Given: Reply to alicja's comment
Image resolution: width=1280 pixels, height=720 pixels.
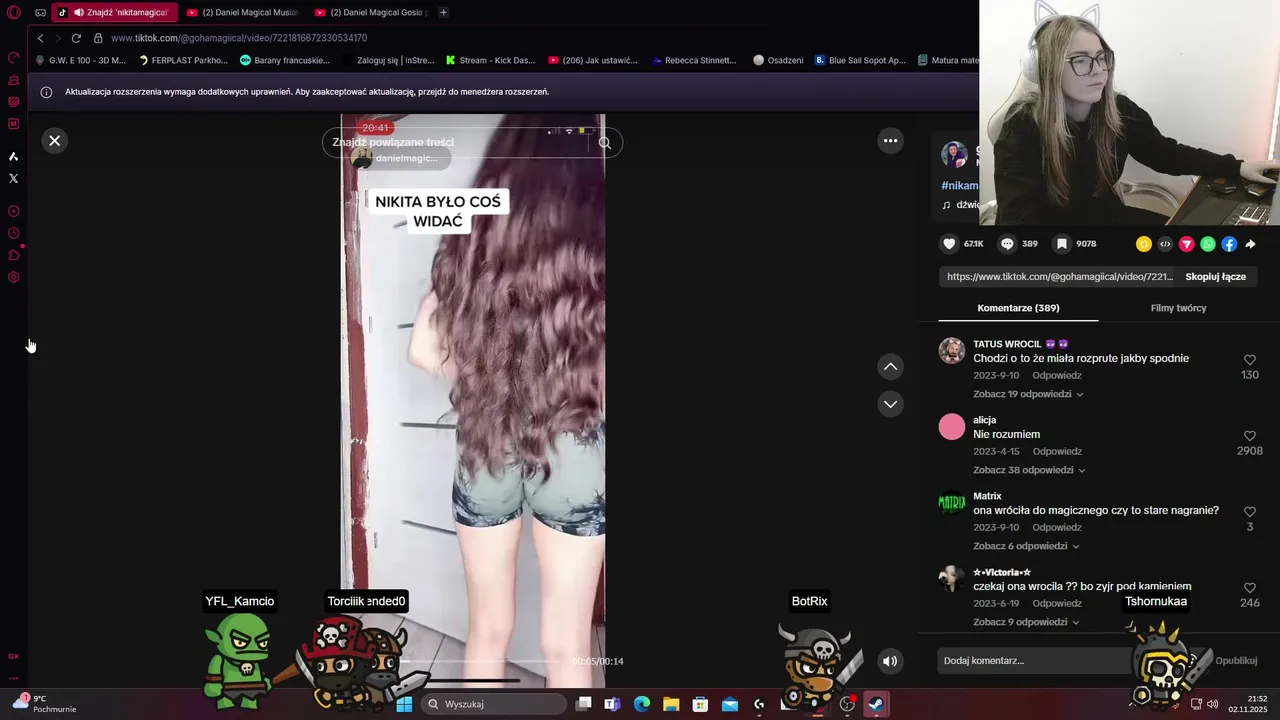Looking at the screenshot, I should [x=1057, y=451].
